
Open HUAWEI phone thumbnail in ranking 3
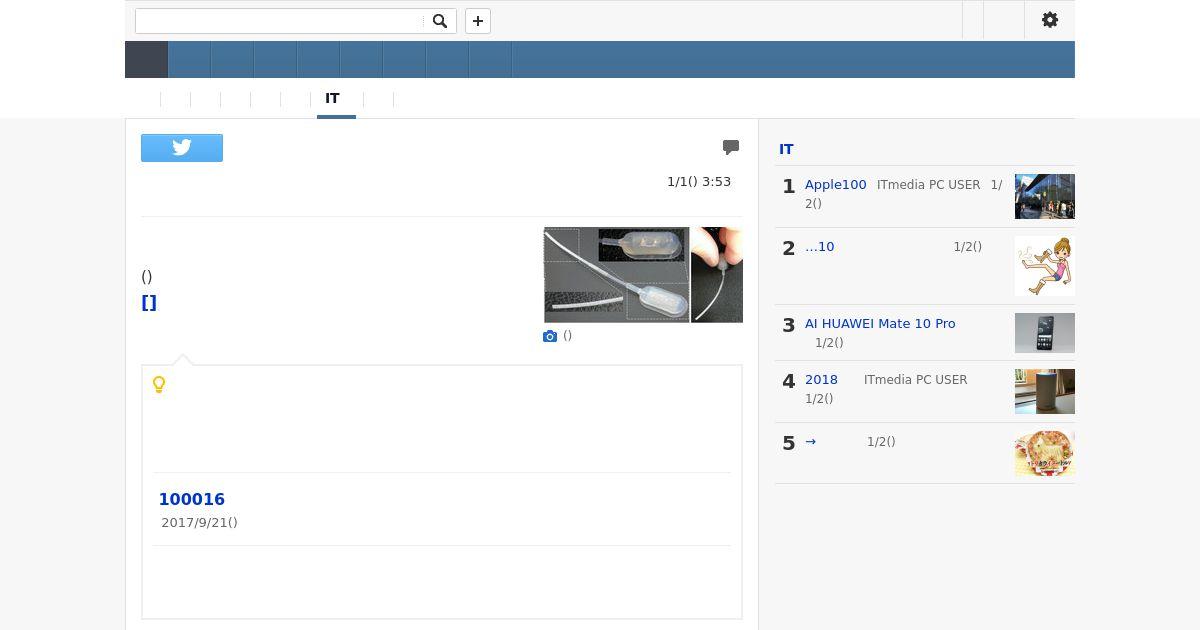click(1045, 333)
